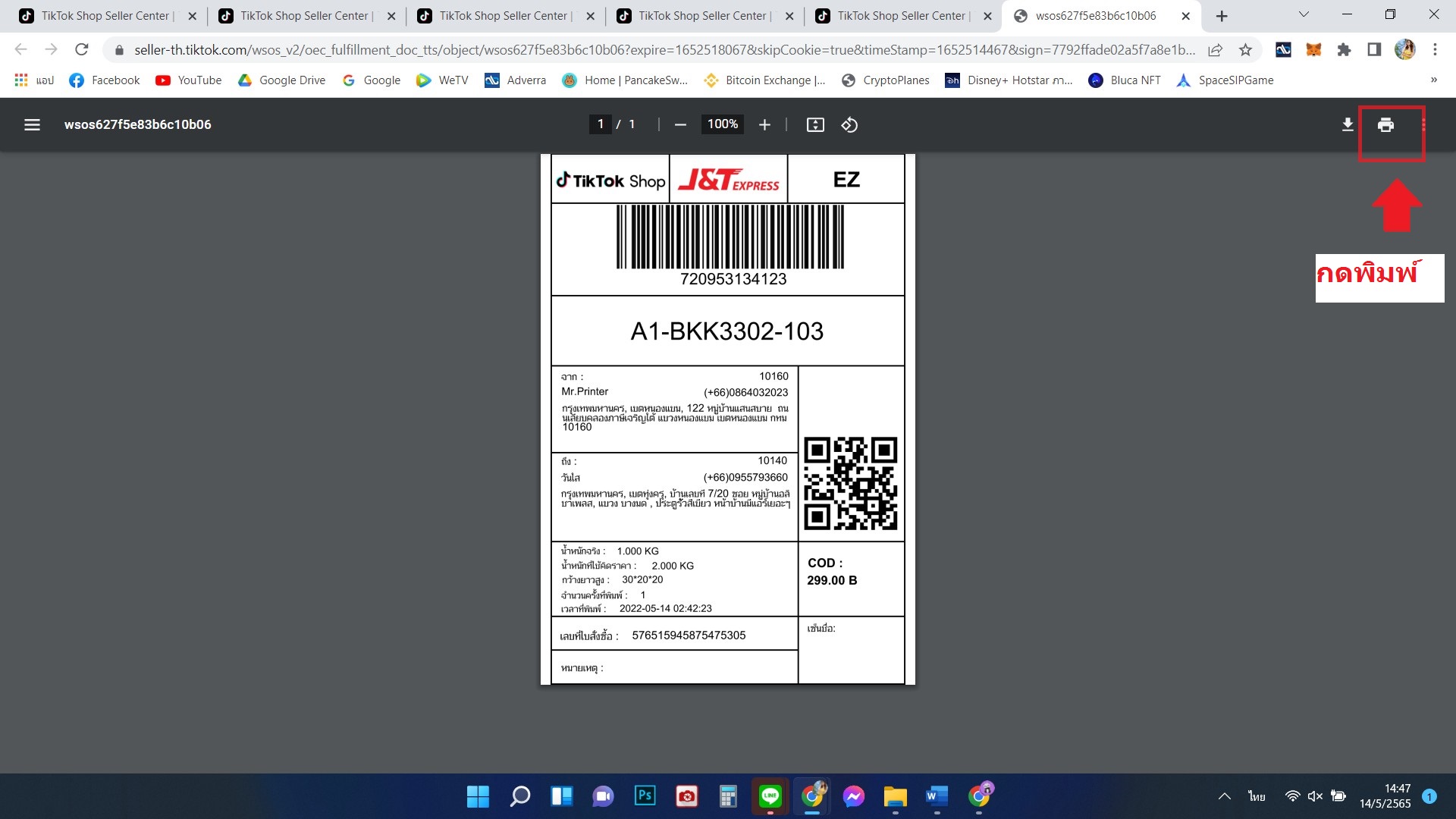The width and height of the screenshot is (1456, 819).
Task: View site information lock icon
Action: (x=118, y=49)
